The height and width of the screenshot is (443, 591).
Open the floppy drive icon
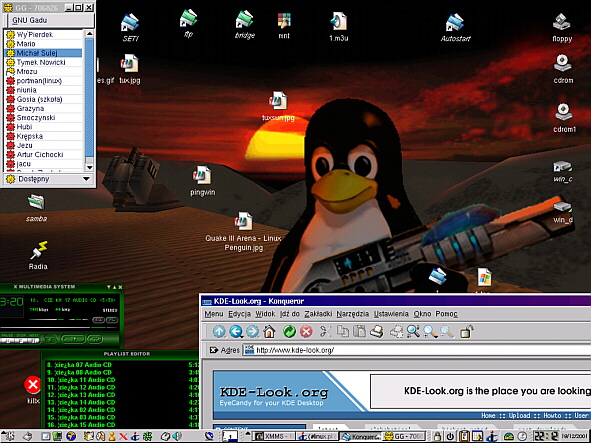click(562, 28)
